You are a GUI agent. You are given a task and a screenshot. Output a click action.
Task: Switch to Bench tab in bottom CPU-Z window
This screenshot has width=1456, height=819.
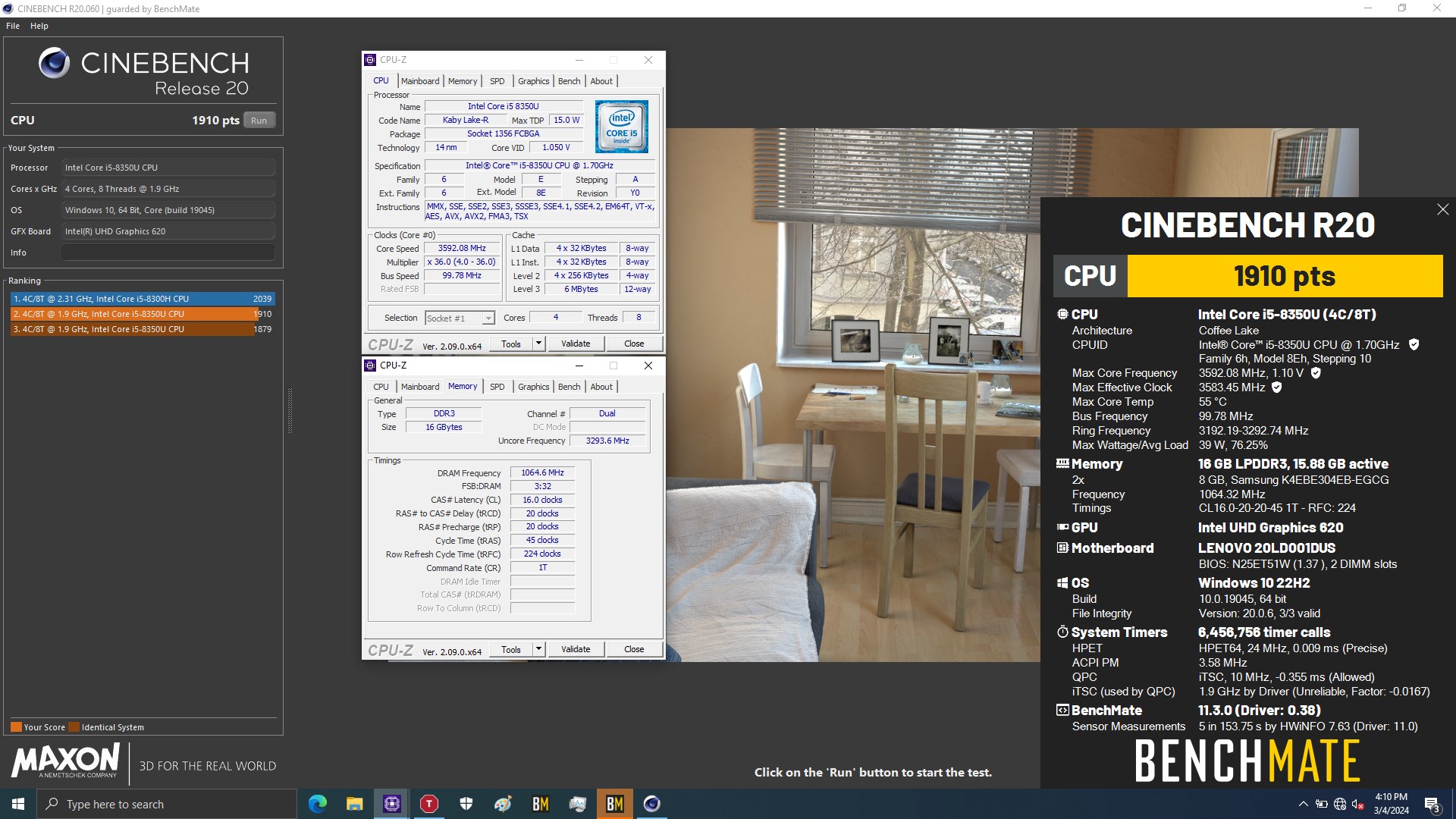tap(570, 387)
